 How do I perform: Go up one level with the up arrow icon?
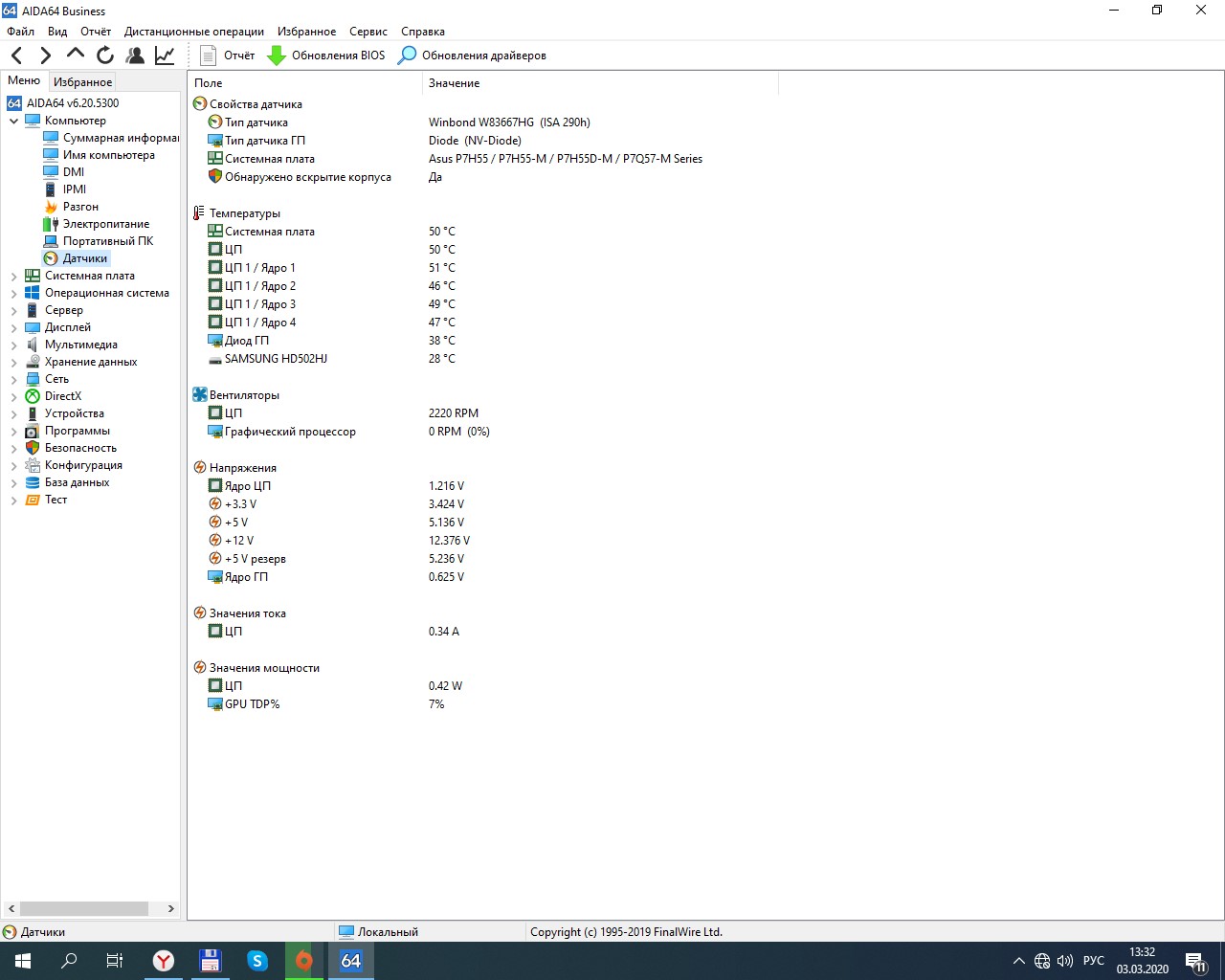[x=76, y=55]
